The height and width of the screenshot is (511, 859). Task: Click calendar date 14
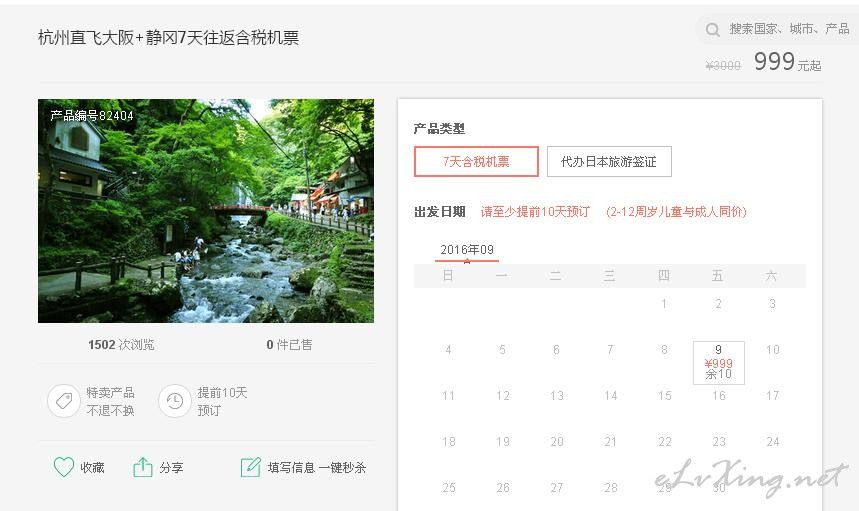(610, 395)
